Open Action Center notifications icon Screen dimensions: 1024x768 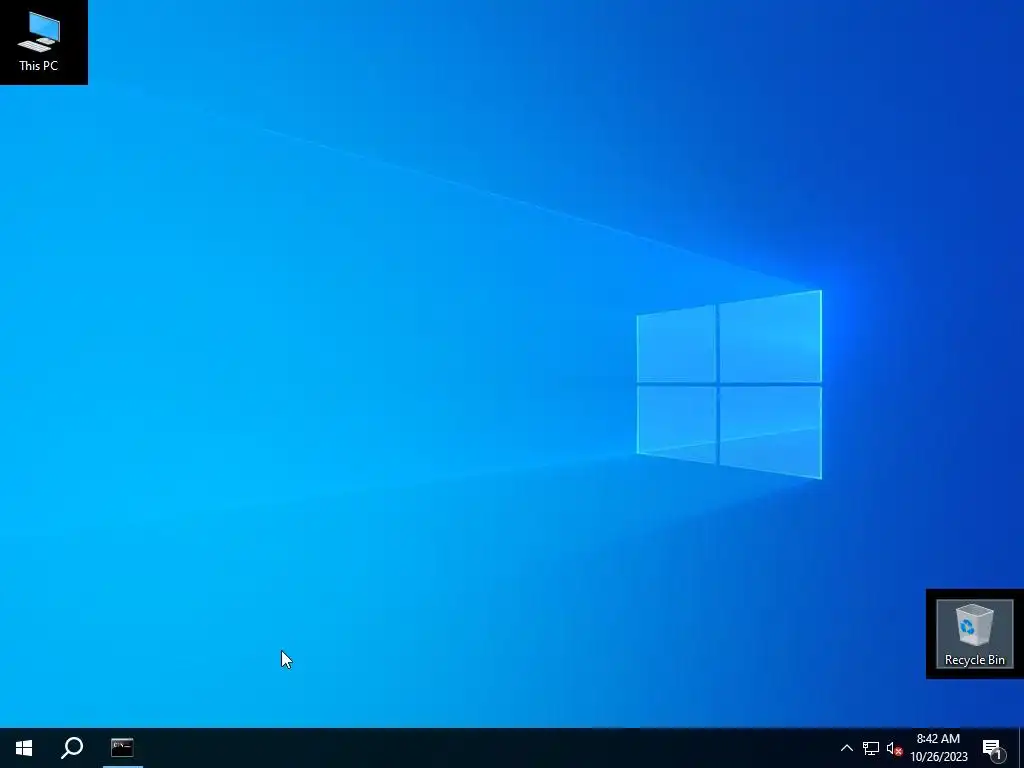point(993,748)
